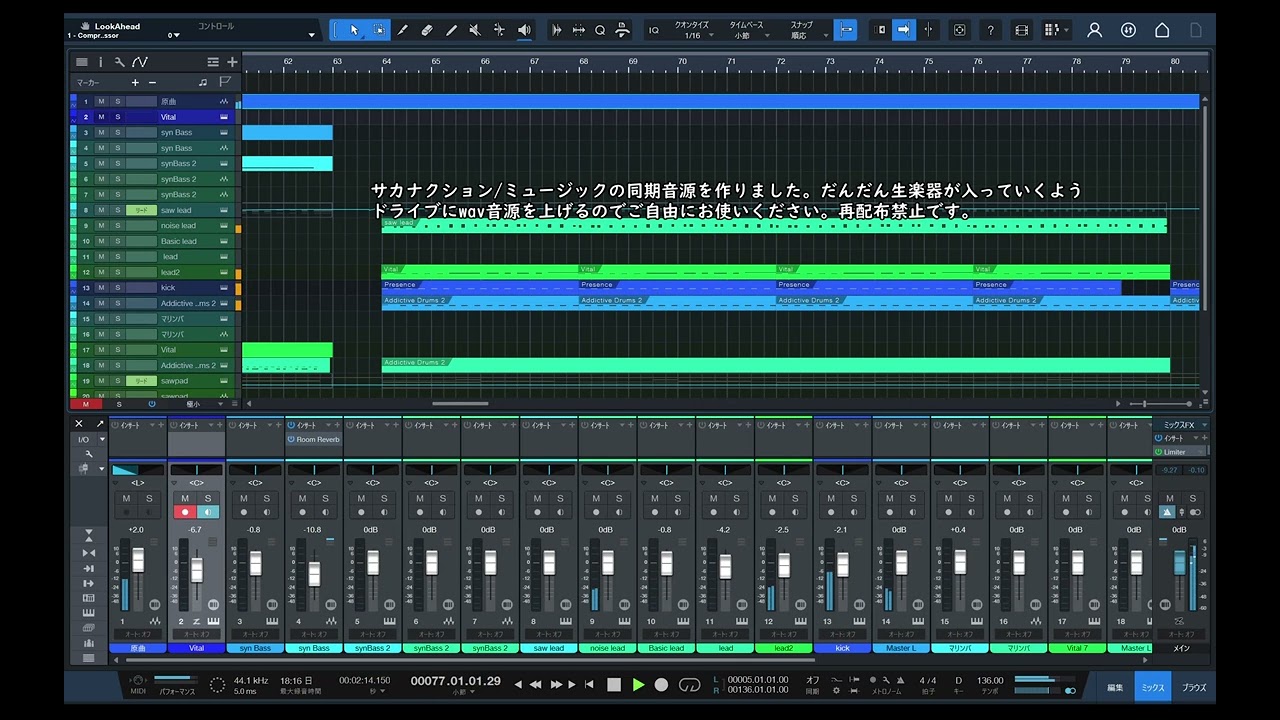1280x720 pixels.
Task: Enable loop playback in the transport
Action: point(692,685)
